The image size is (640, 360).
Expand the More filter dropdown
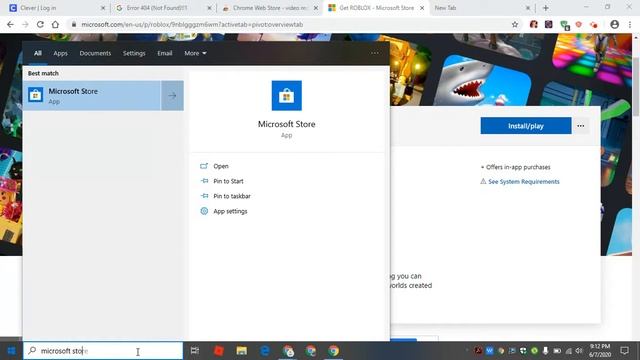[x=195, y=53]
